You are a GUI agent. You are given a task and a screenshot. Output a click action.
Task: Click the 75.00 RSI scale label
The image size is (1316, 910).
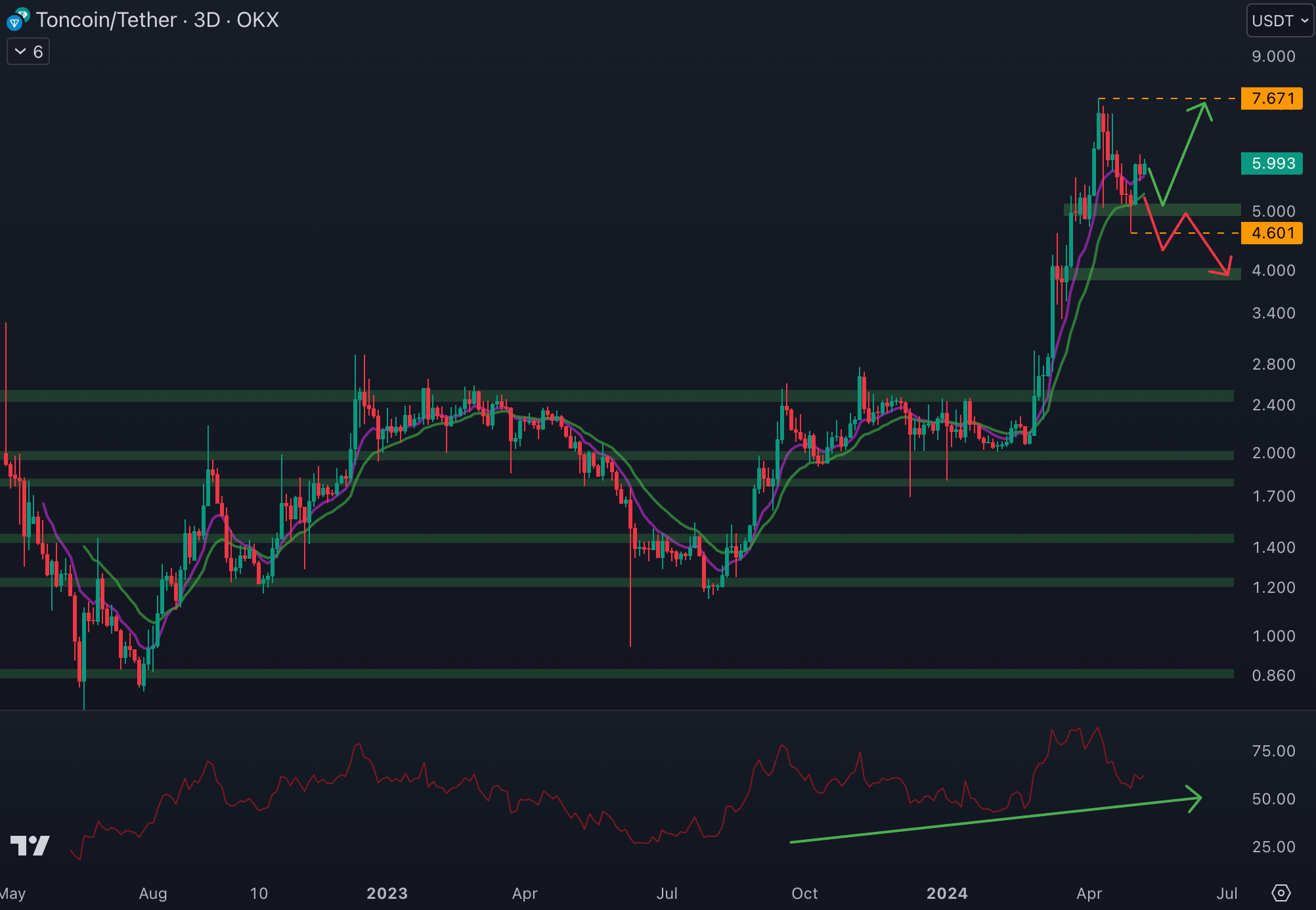(1273, 751)
